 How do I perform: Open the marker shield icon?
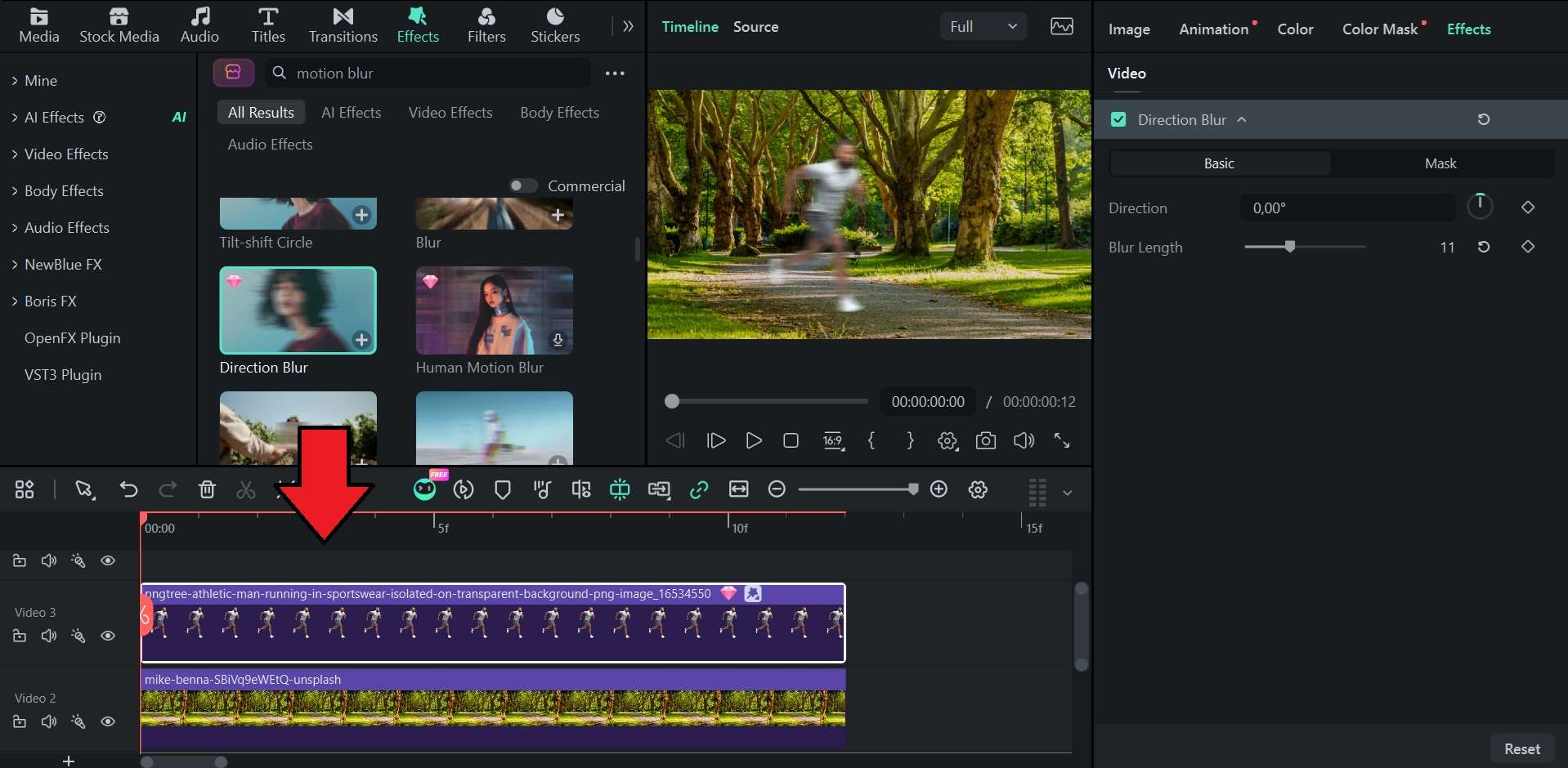tap(503, 489)
